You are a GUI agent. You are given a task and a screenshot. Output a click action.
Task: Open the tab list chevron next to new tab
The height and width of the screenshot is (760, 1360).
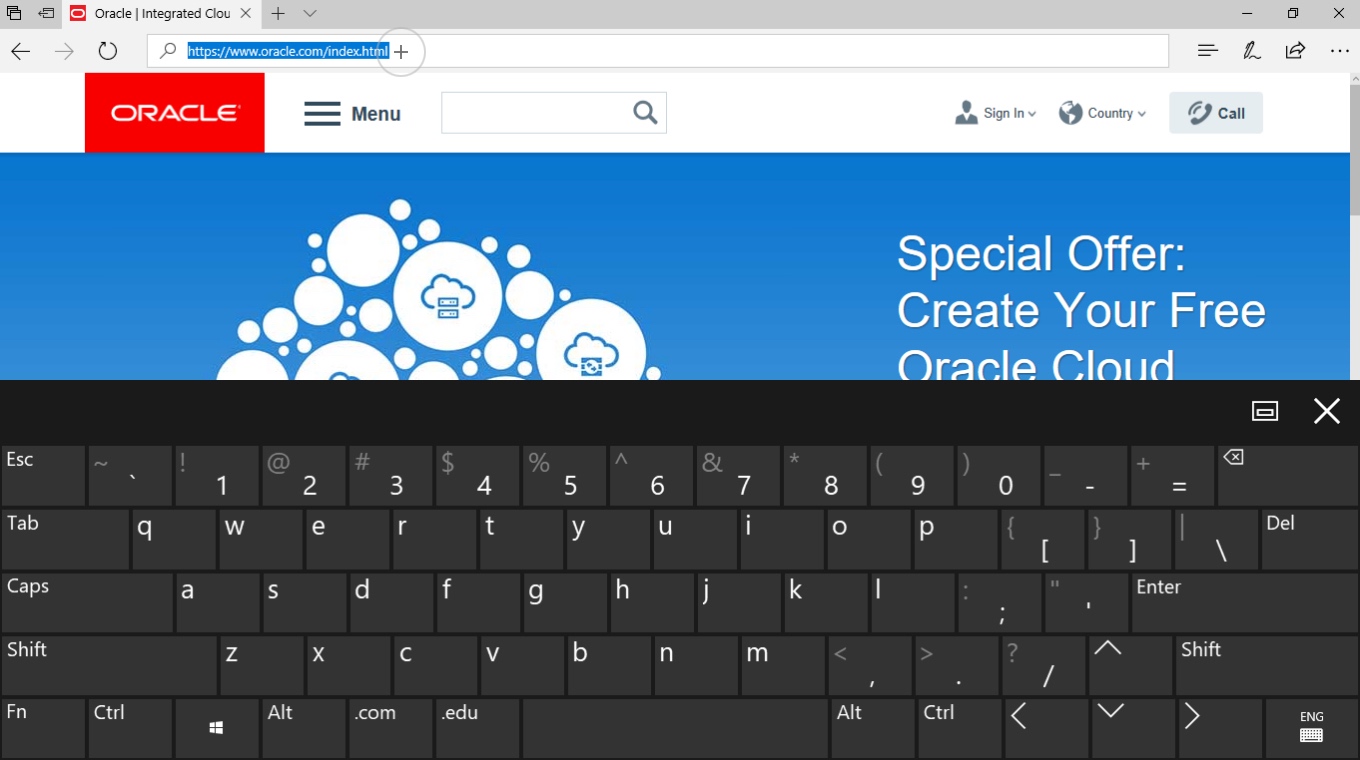click(310, 14)
